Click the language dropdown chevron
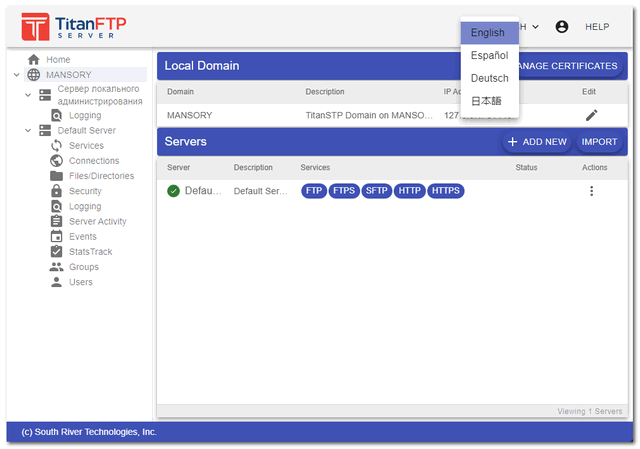This screenshot has height=449, width=640. click(536, 27)
